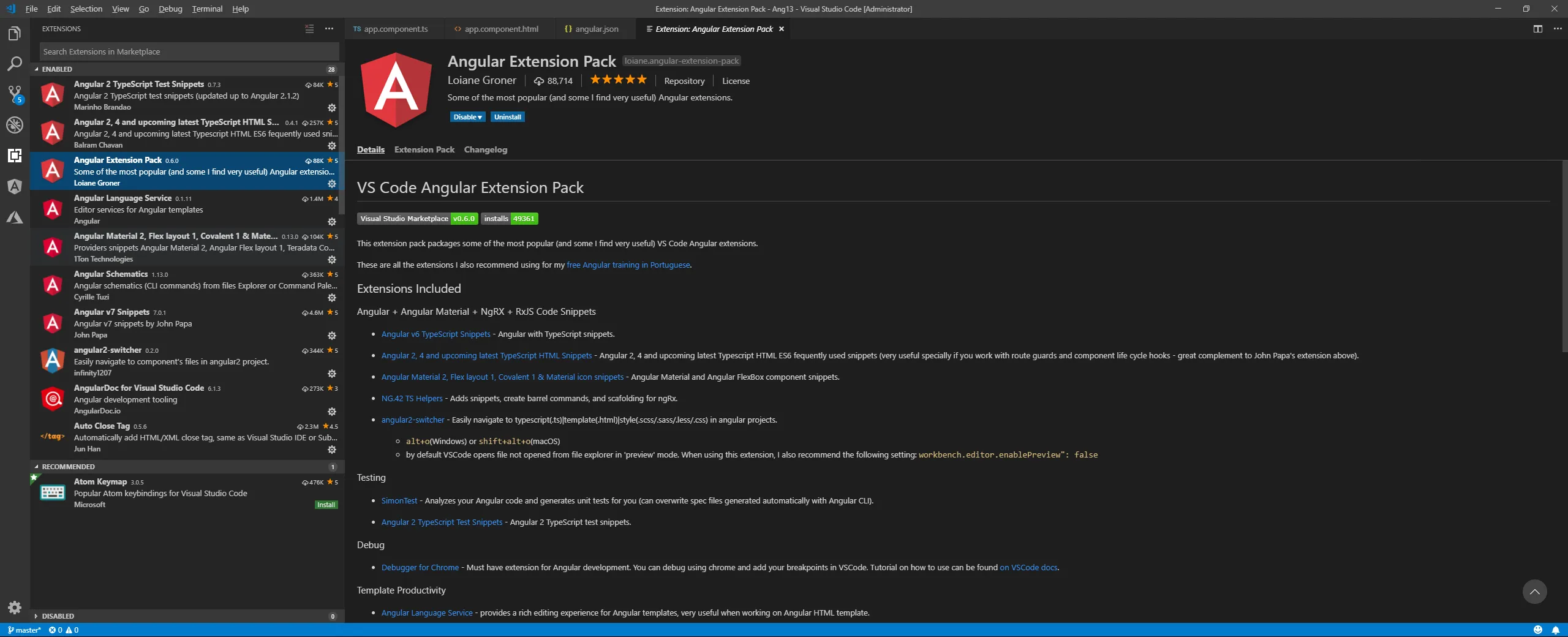
Task: Open gear menu for AngularDoc for Visual Studio Code
Action: (x=332, y=412)
